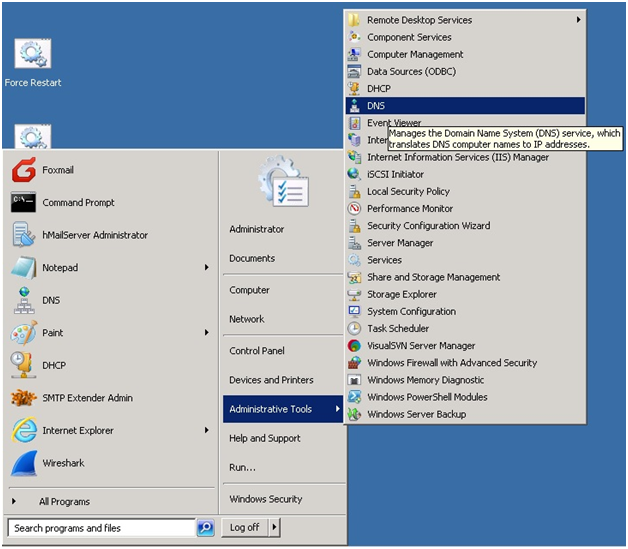Expand the Remote Desktop Services submenu arrow
Screen dimensions: 628x549
[x=578, y=20]
